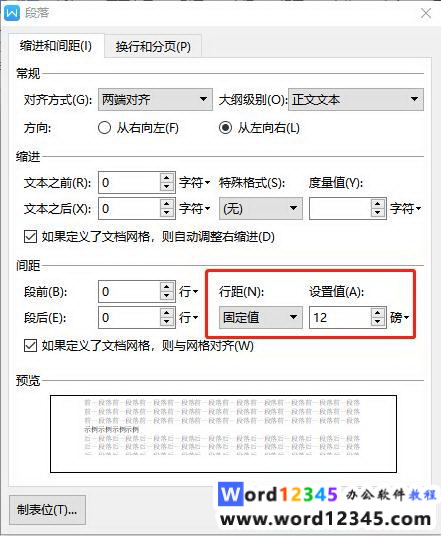Open the 段后 unit dropdown 行
The height and width of the screenshot is (536, 441).
tap(188, 318)
